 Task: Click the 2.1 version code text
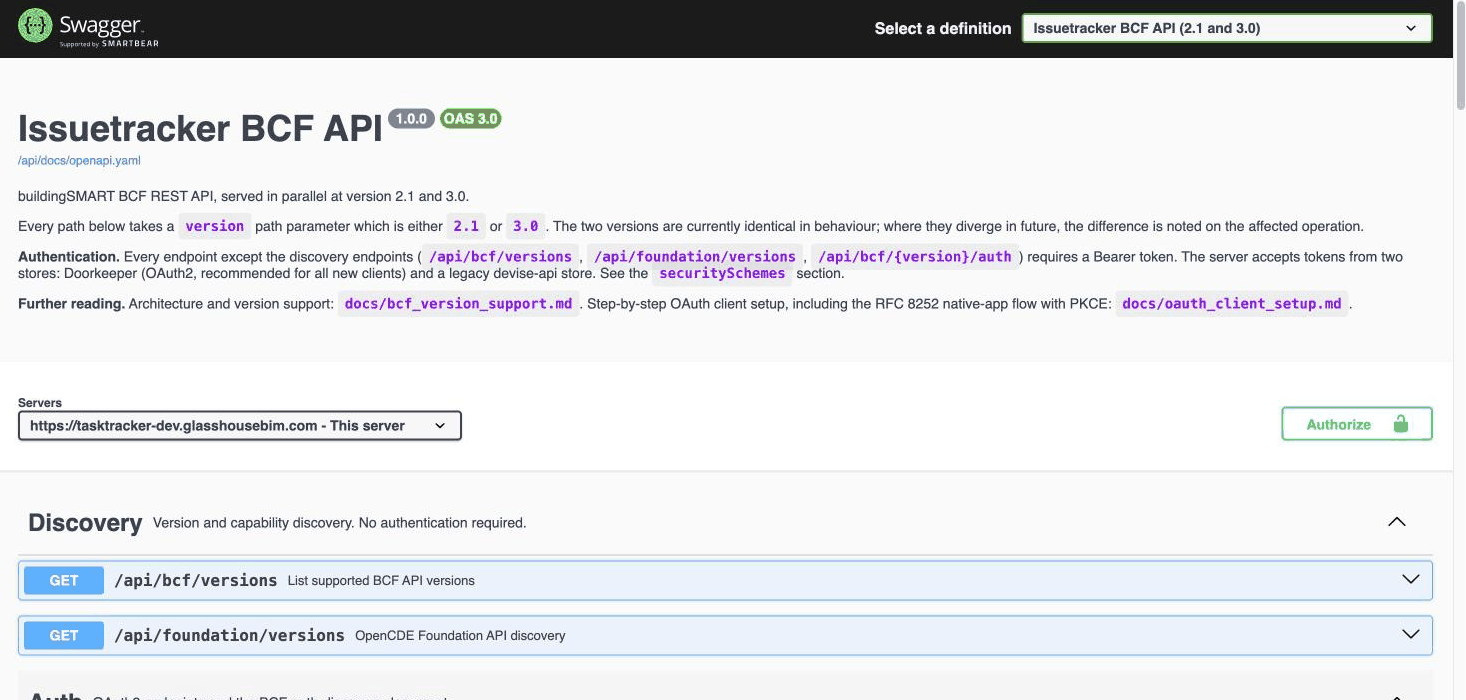(x=466, y=226)
